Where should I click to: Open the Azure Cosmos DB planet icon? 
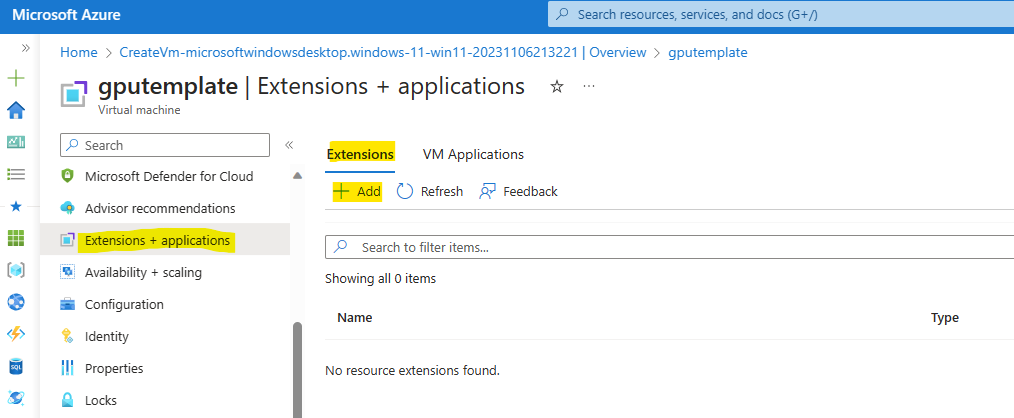(x=16, y=398)
